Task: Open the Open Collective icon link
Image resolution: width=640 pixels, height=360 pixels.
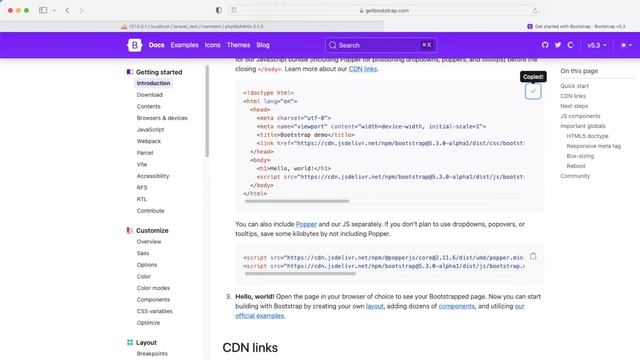Action: click(x=570, y=45)
